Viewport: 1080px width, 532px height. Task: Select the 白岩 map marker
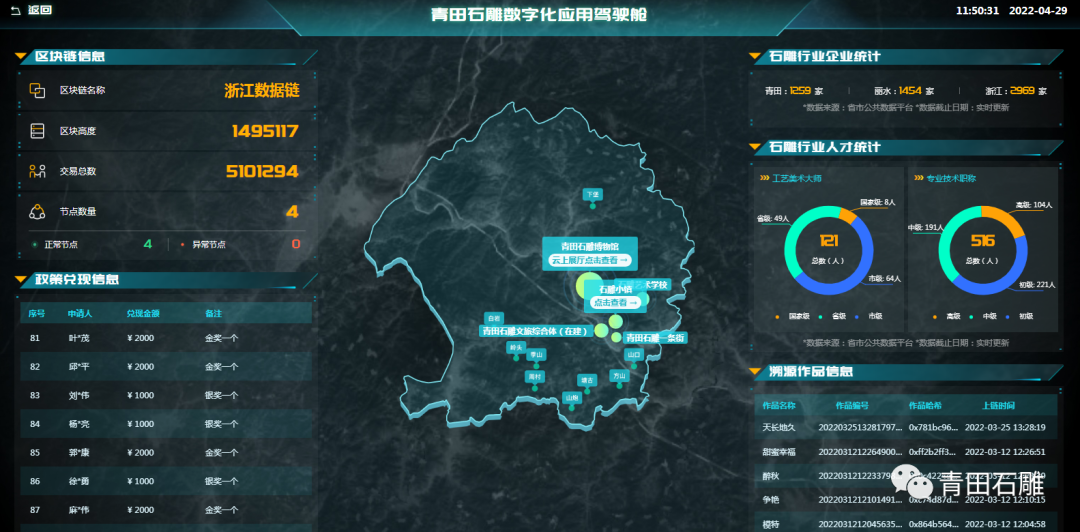[493, 319]
